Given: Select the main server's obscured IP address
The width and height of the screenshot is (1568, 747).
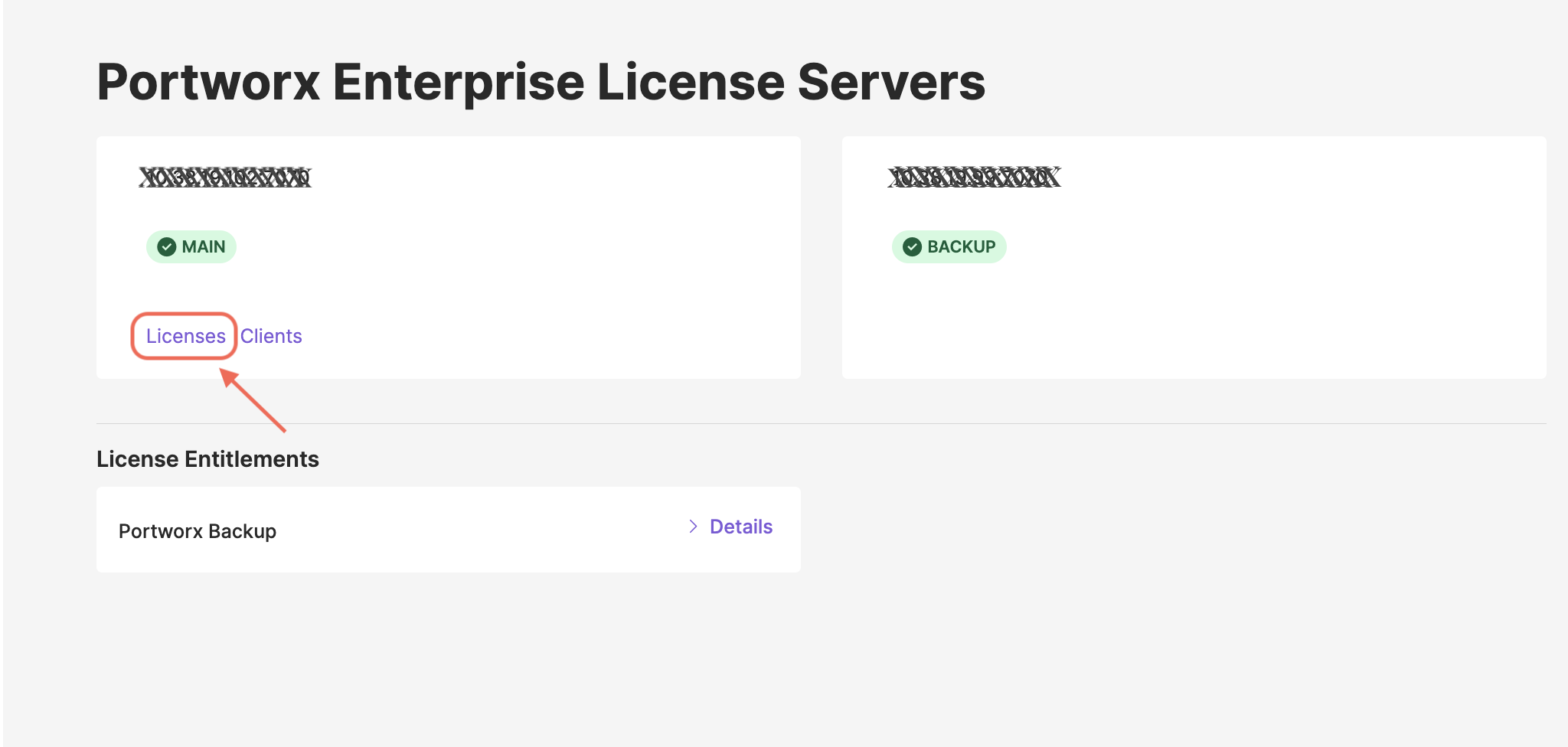Looking at the screenshot, I should 224,178.
